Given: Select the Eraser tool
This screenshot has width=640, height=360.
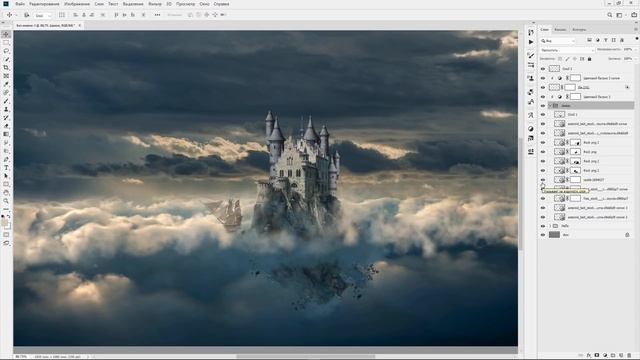Looking at the screenshot, I should point(6,126).
